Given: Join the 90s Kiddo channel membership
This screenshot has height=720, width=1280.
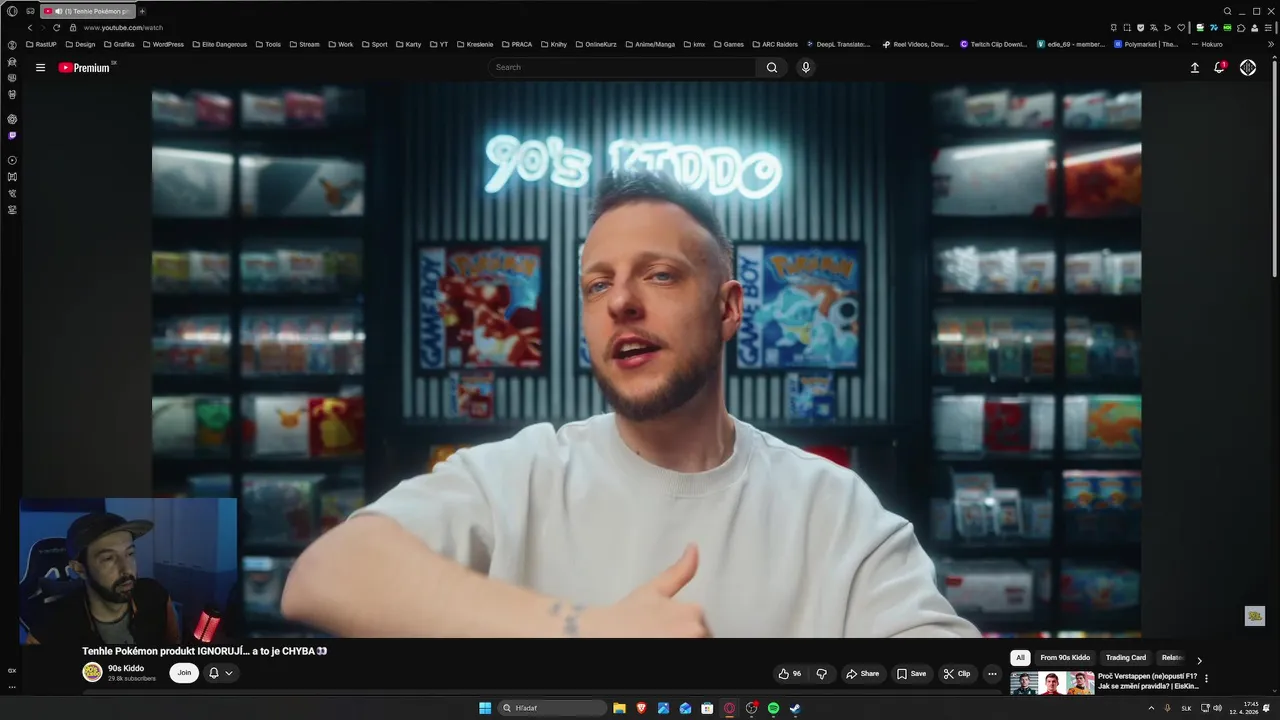Looking at the screenshot, I should (184, 673).
